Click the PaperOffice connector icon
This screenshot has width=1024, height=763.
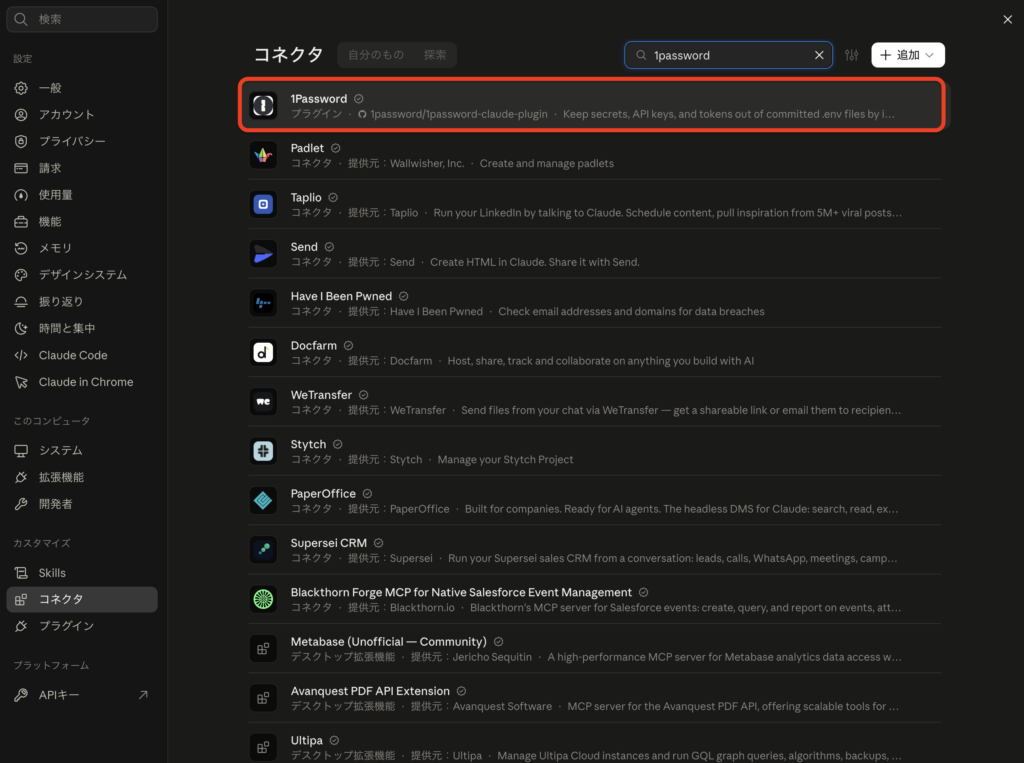[263, 500]
